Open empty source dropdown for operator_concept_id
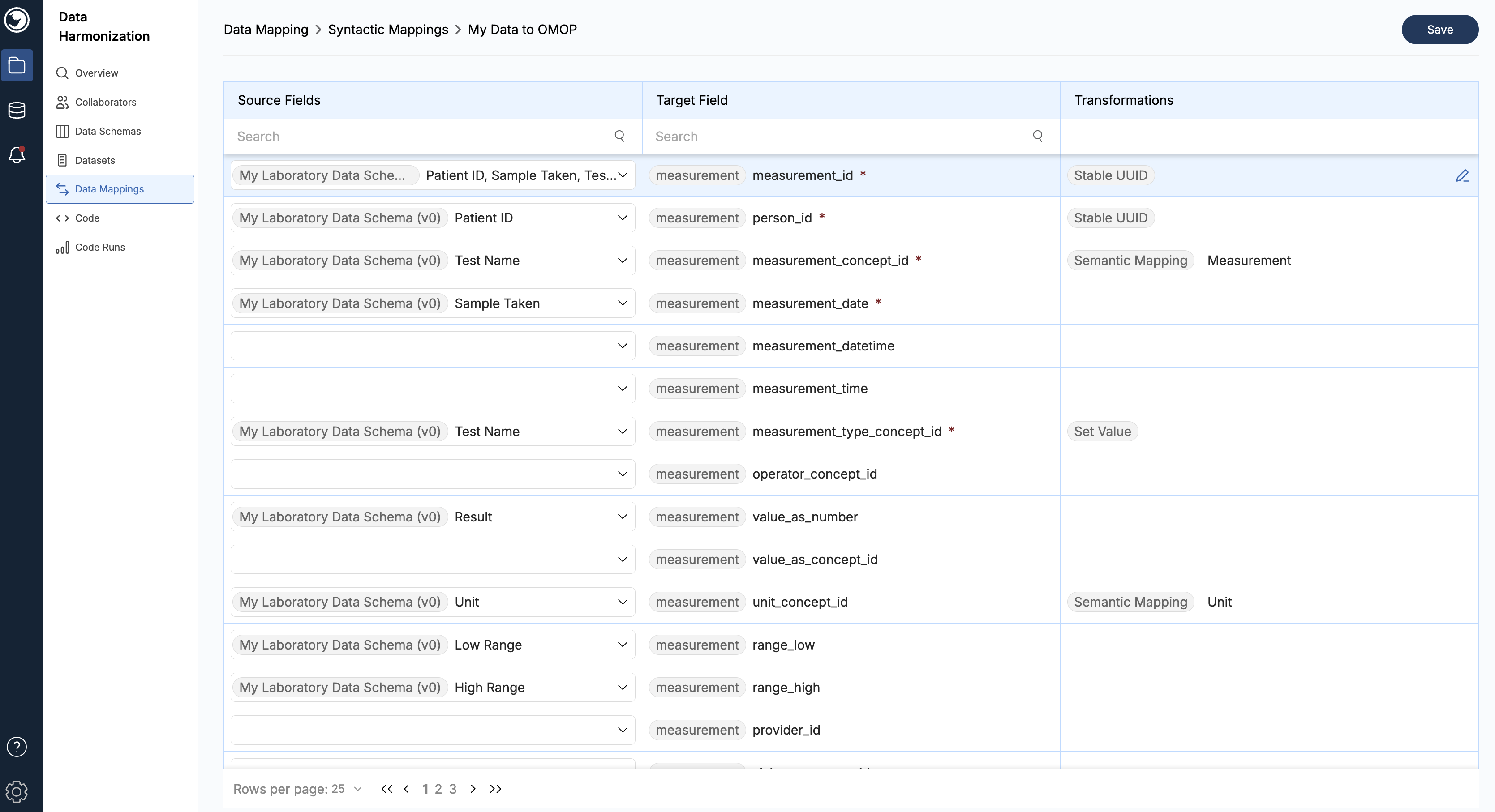 click(x=432, y=474)
